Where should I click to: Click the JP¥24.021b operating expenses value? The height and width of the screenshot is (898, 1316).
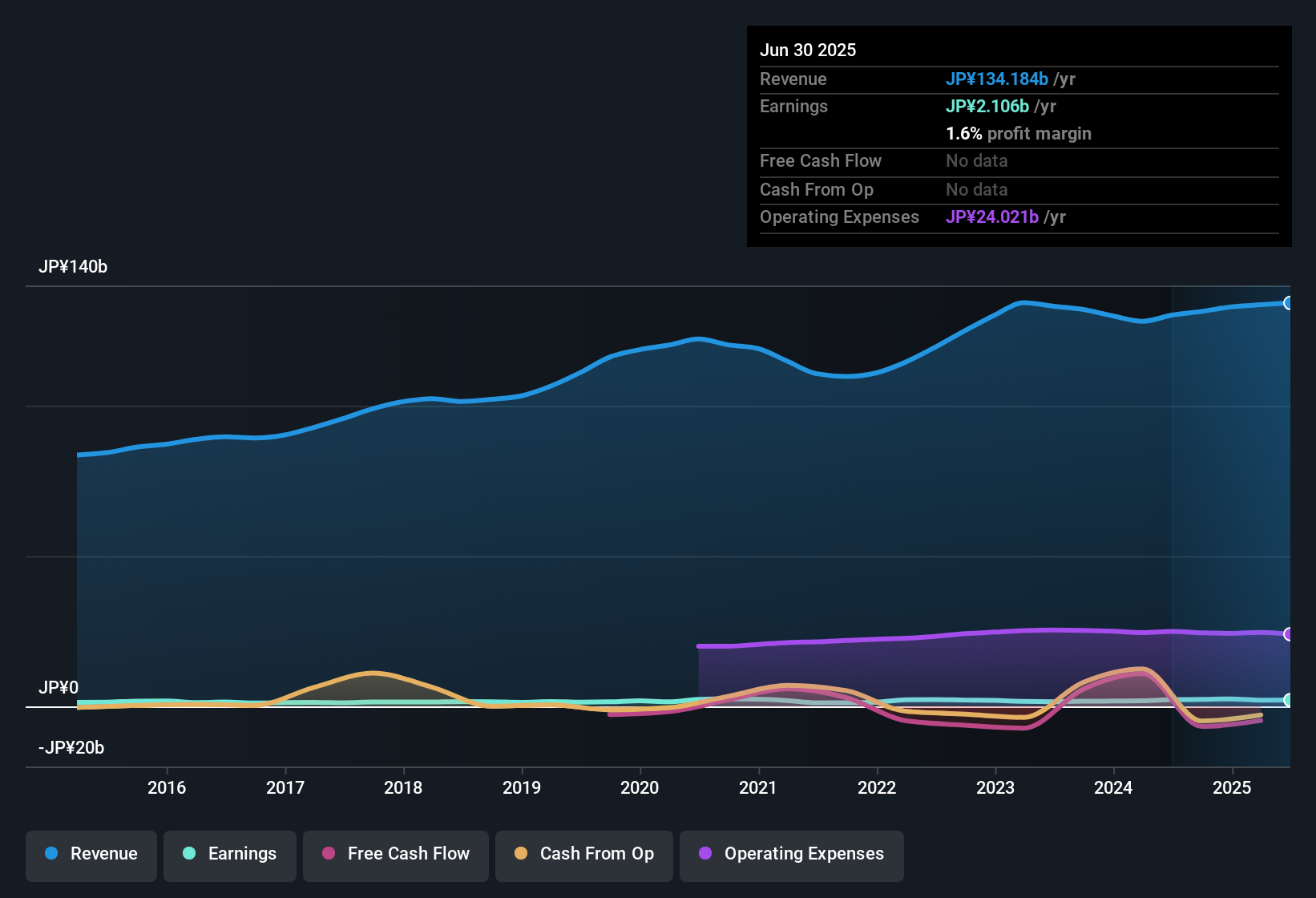992,216
